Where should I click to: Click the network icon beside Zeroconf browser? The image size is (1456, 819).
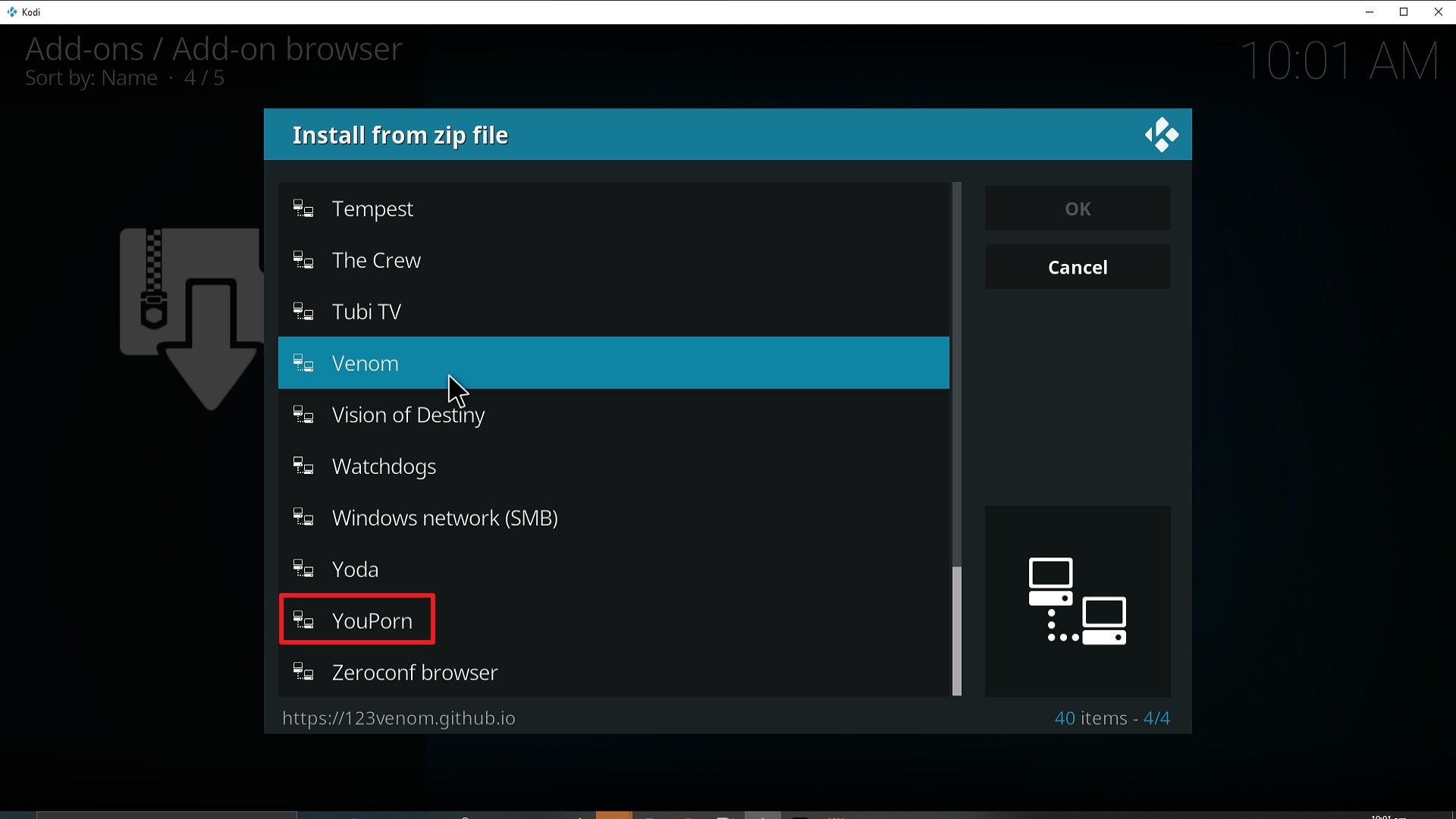304,673
